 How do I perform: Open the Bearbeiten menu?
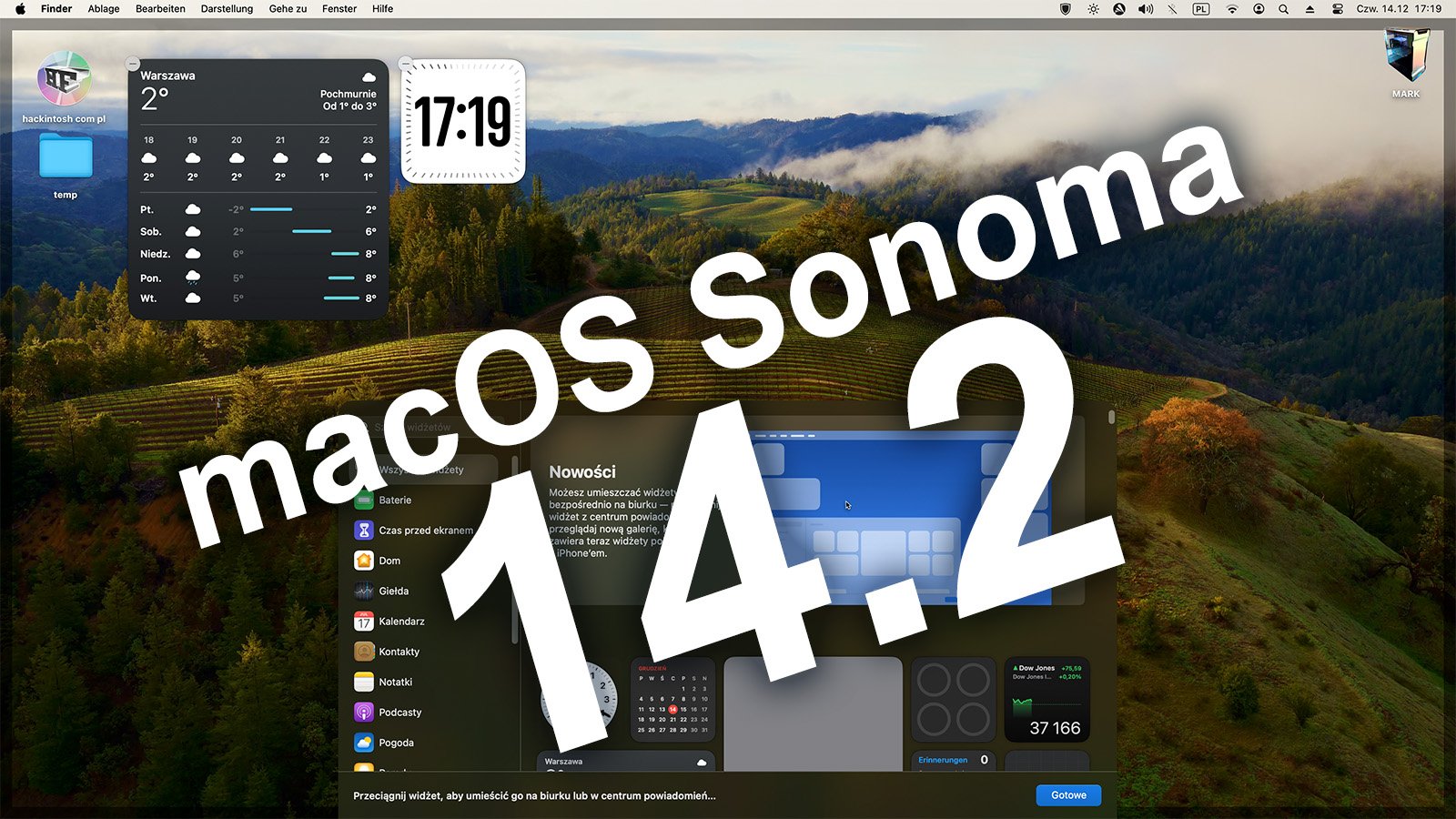pos(160,9)
